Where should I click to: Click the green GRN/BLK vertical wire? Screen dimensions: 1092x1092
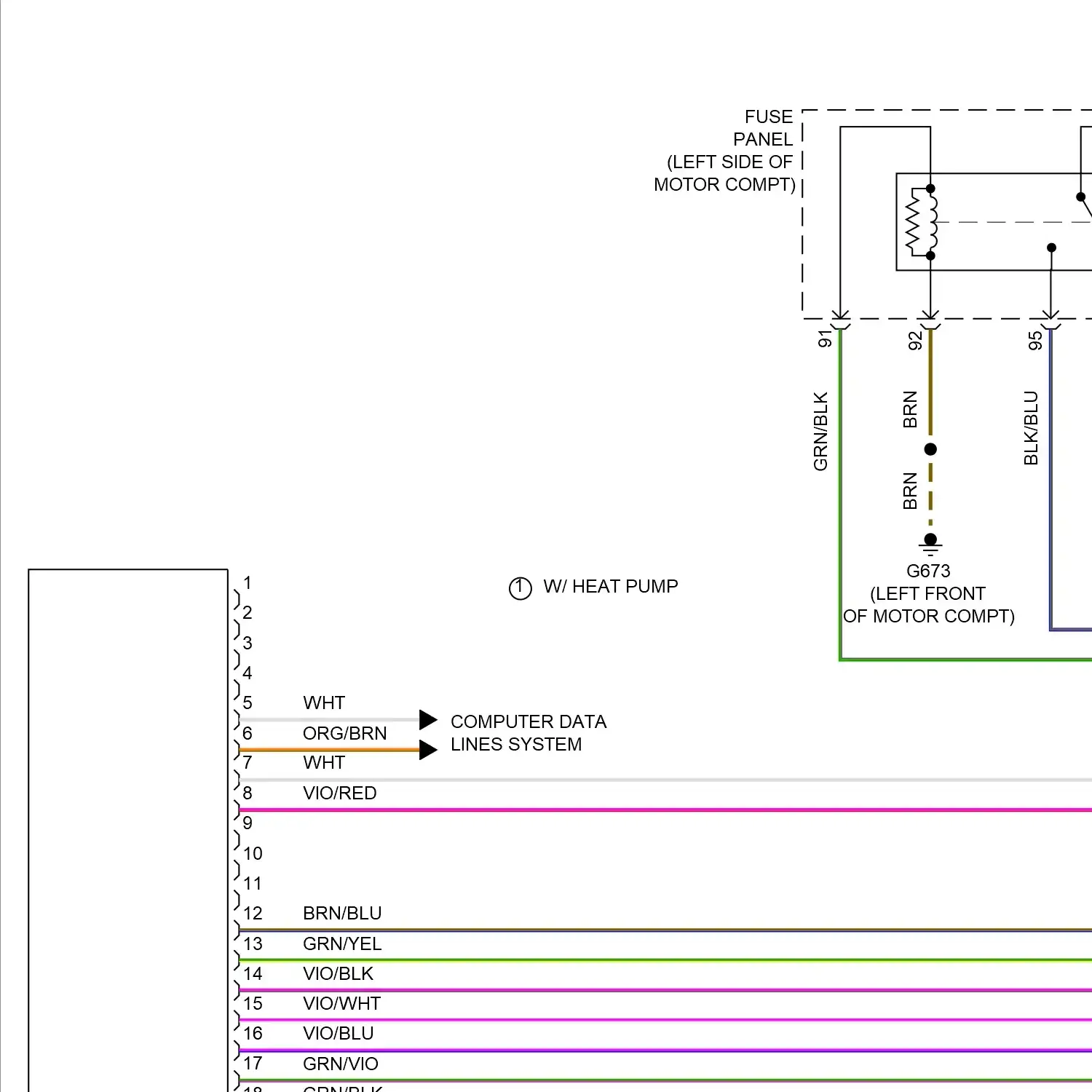pos(840,495)
